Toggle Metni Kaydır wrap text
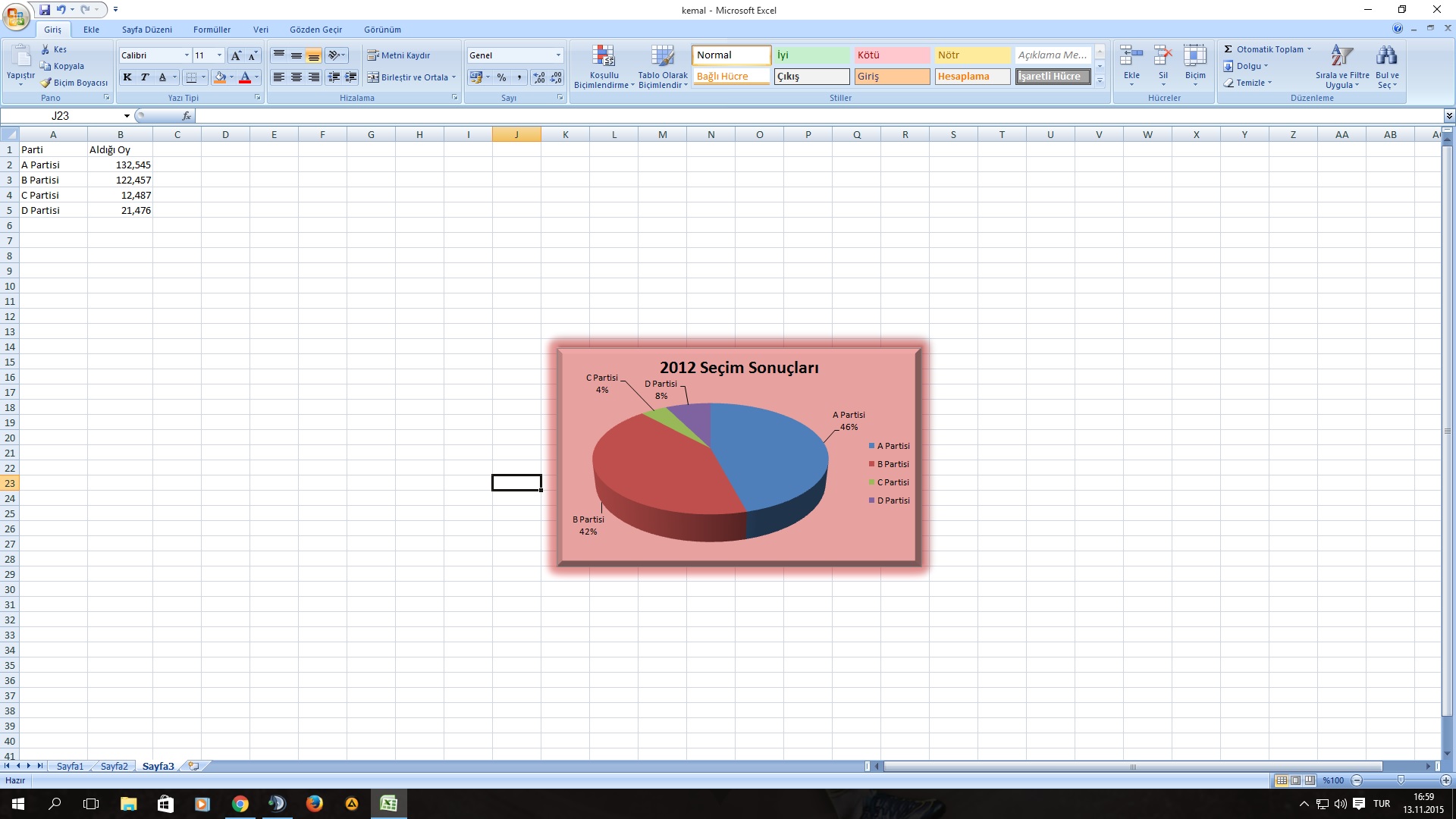This screenshot has width=1456, height=819. coord(399,55)
